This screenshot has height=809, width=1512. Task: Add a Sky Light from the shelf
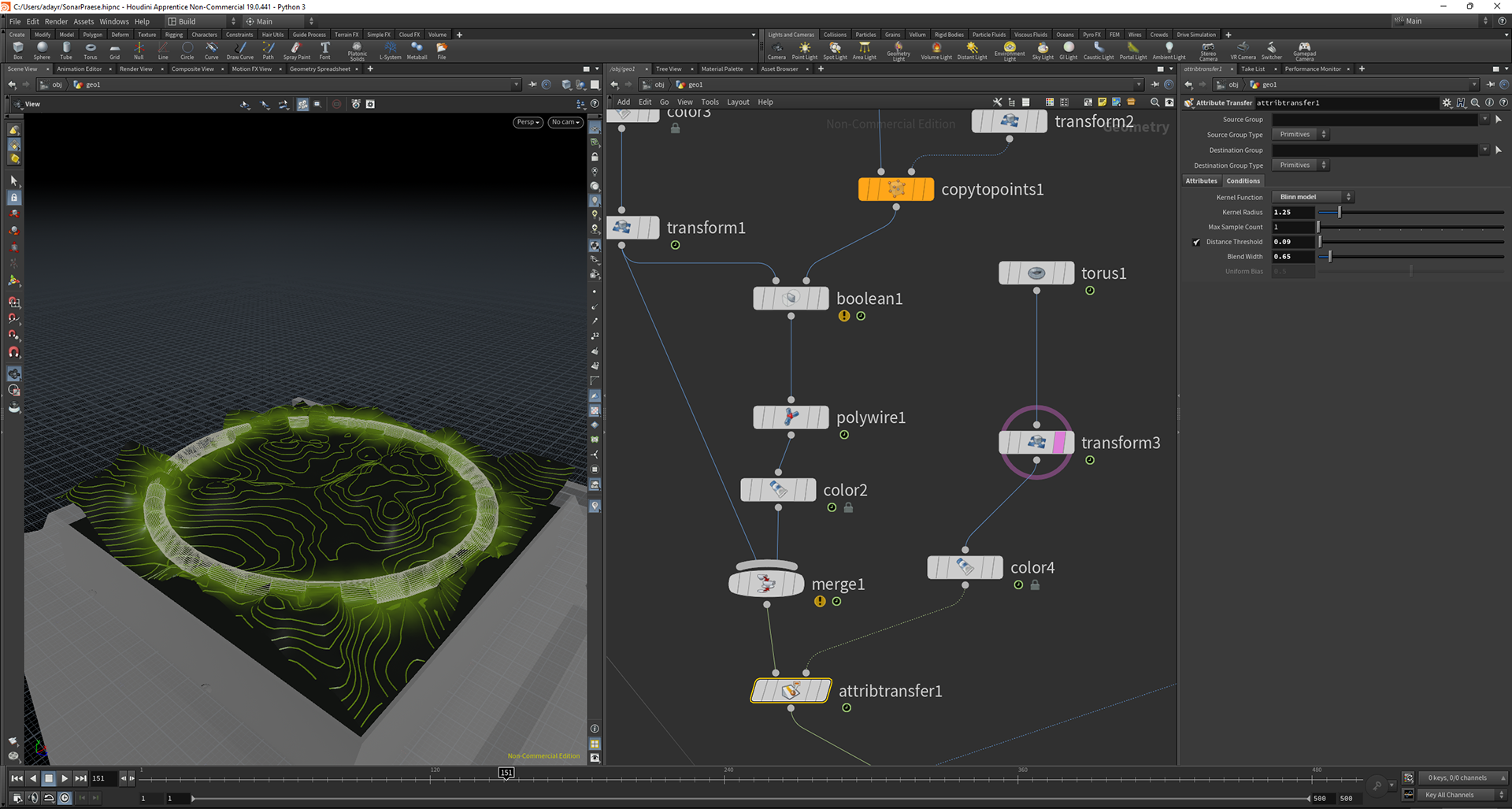pyautogui.click(x=1043, y=50)
